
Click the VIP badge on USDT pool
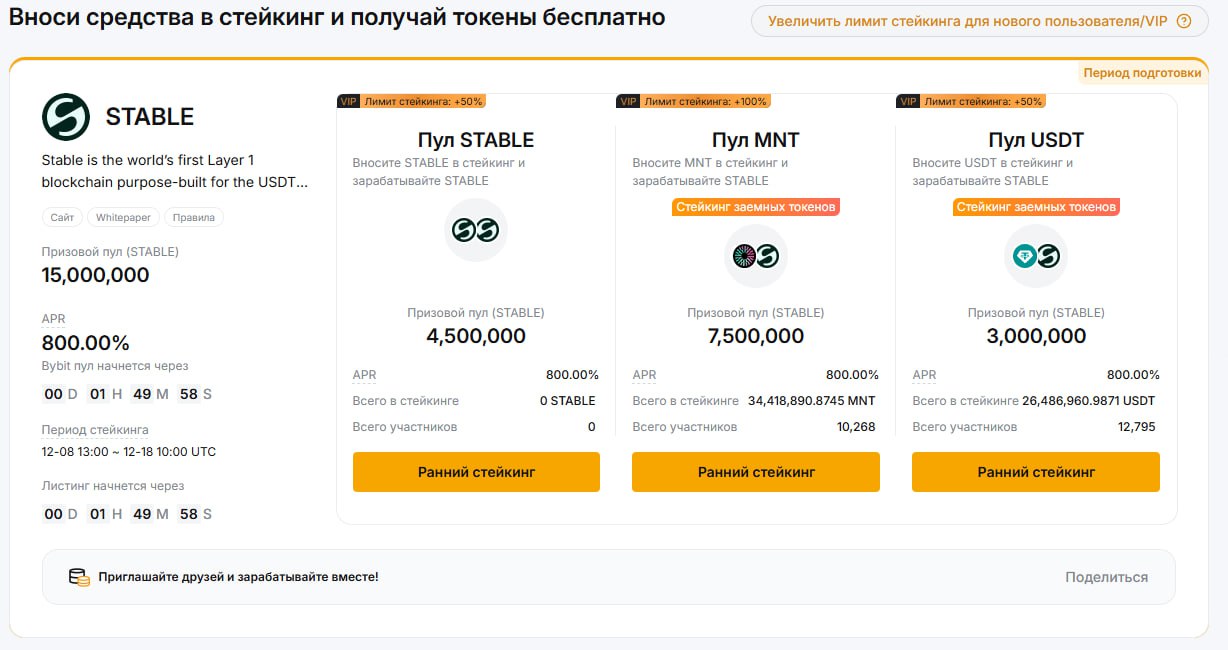tap(908, 101)
